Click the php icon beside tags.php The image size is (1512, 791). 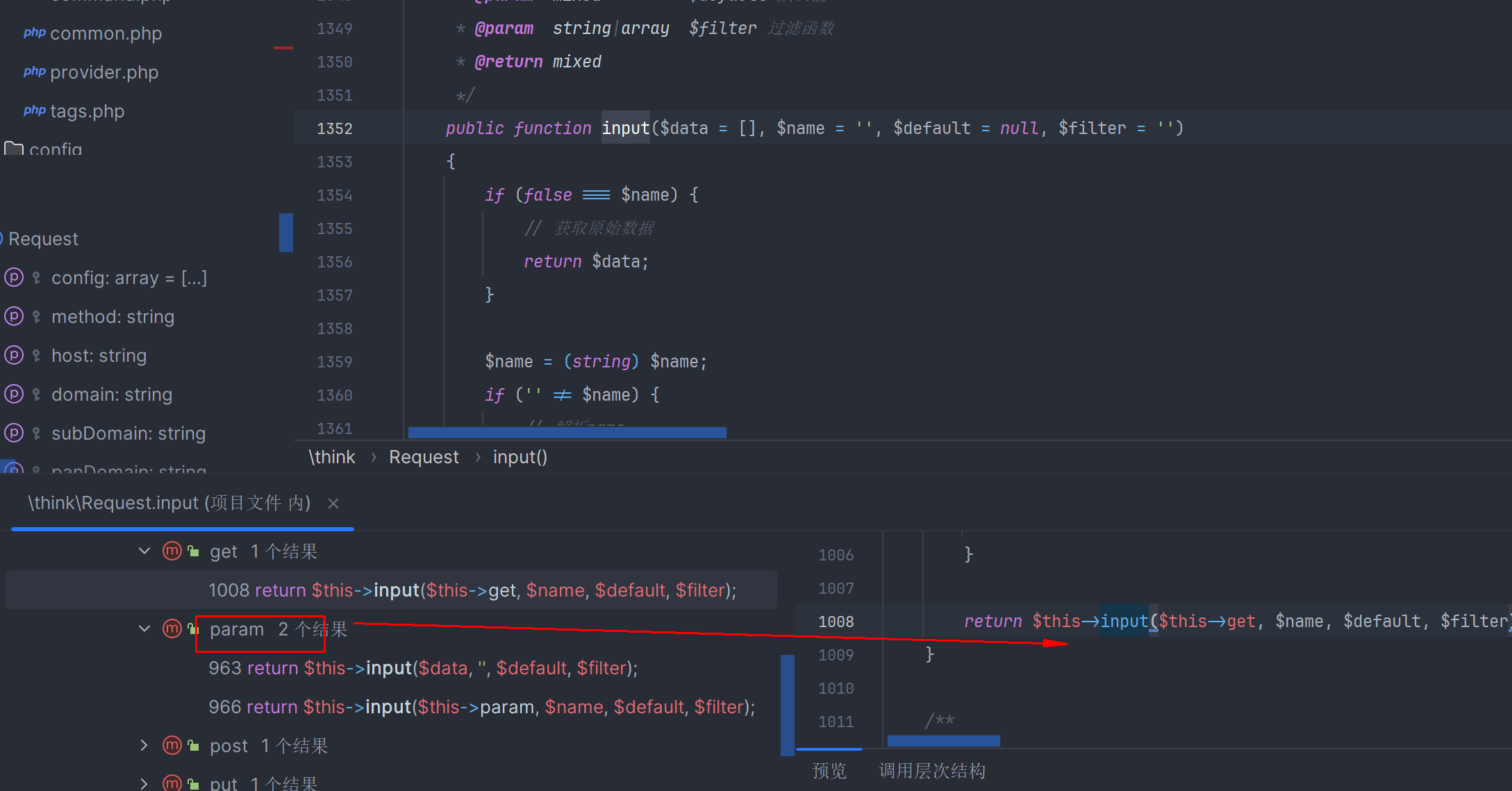[35, 110]
